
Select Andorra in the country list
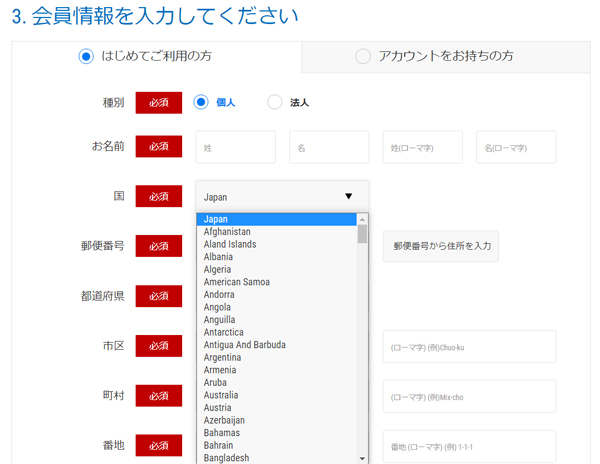pos(276,295)
